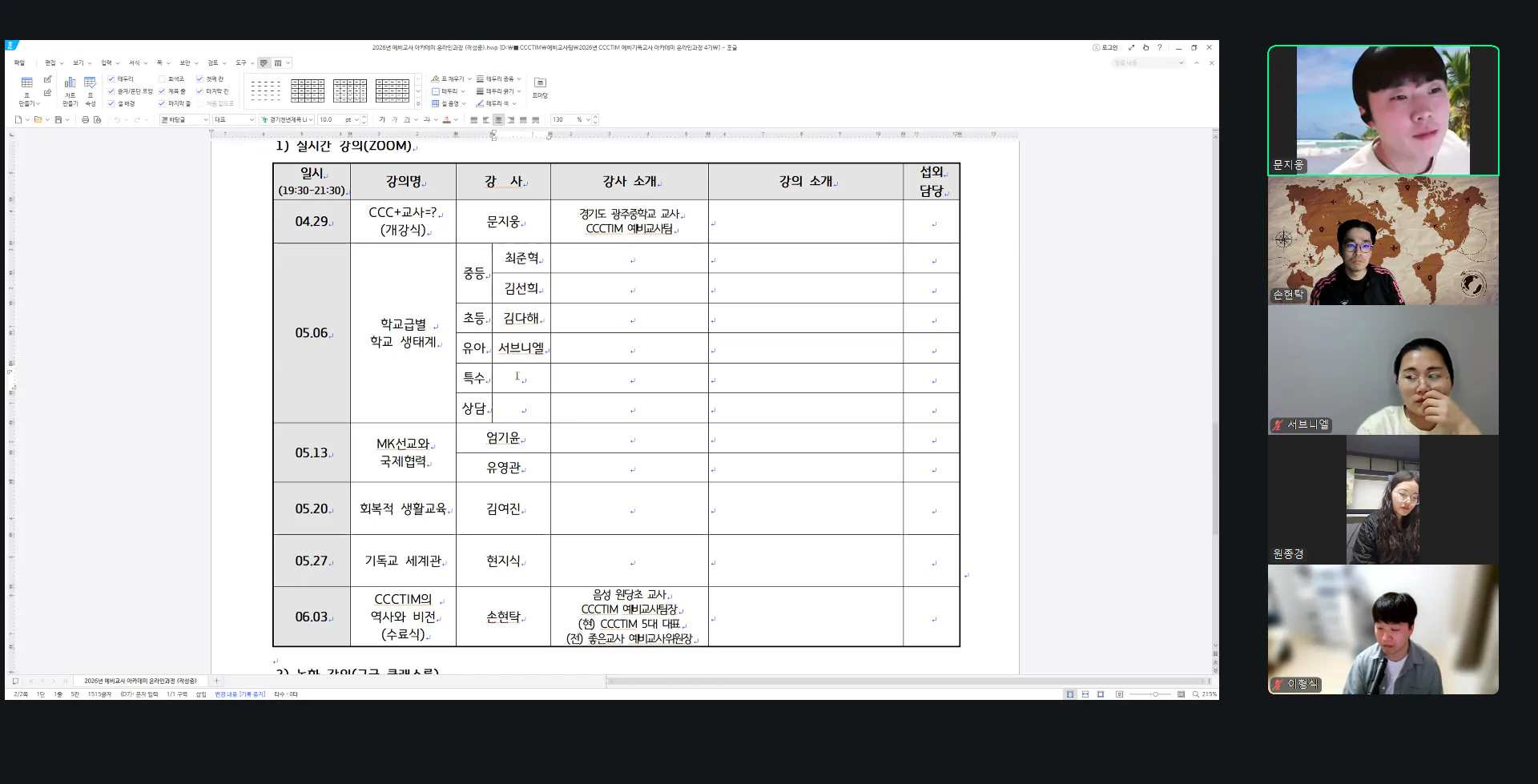Click the table design ribbon tab icon
Screen dimensions: 1538x784
[264, 62]
